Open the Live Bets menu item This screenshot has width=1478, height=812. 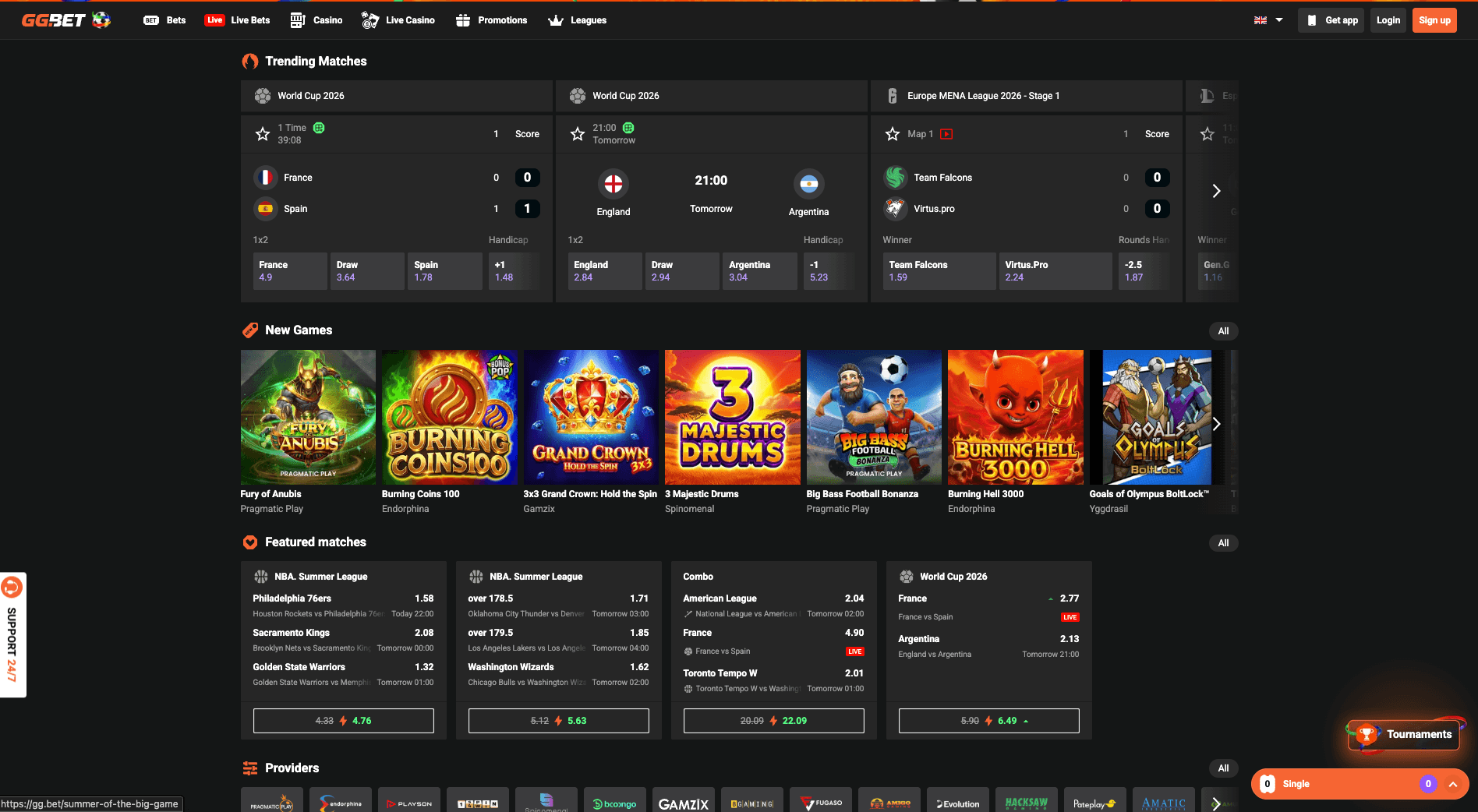tap(237, 20)
